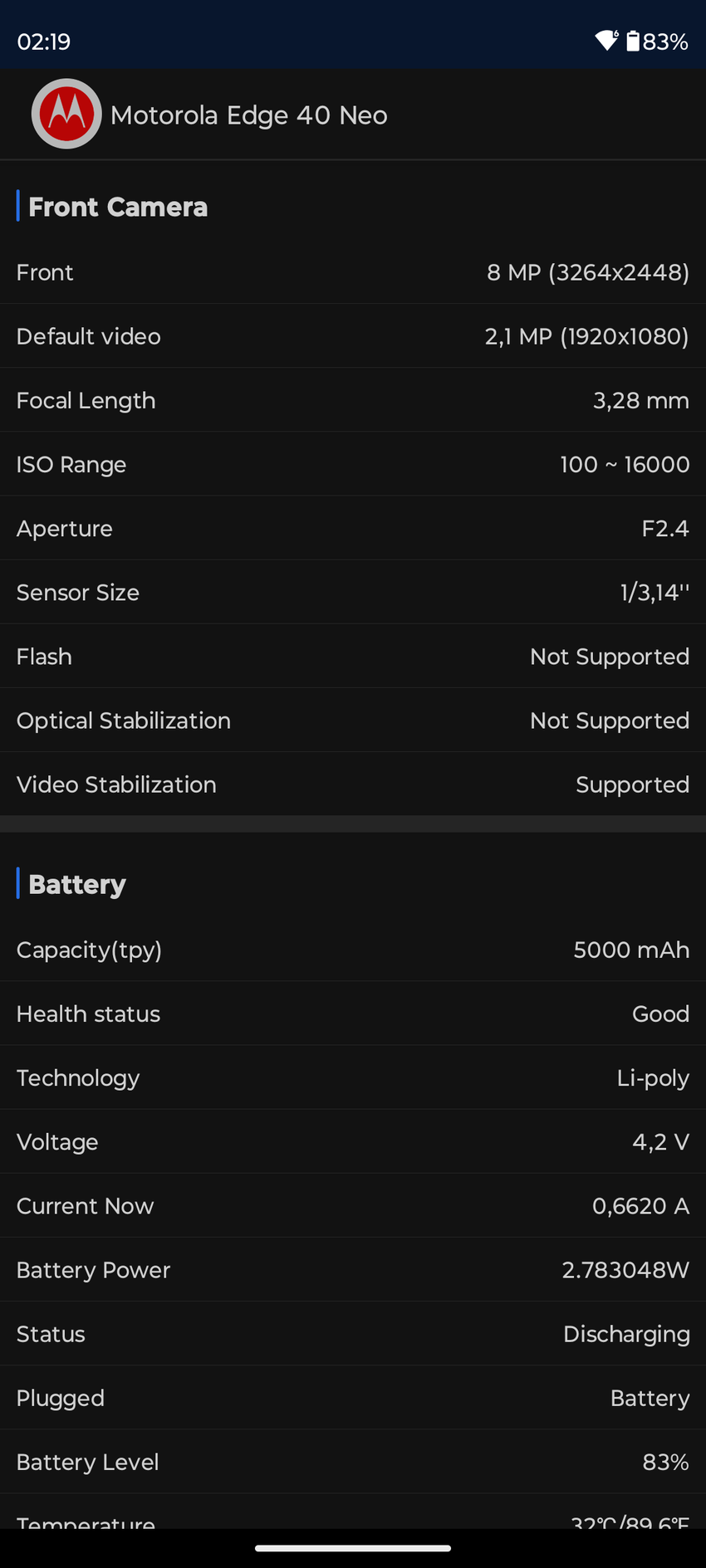
Task: Select the Front Camera section header
Action: pos(118,207)
